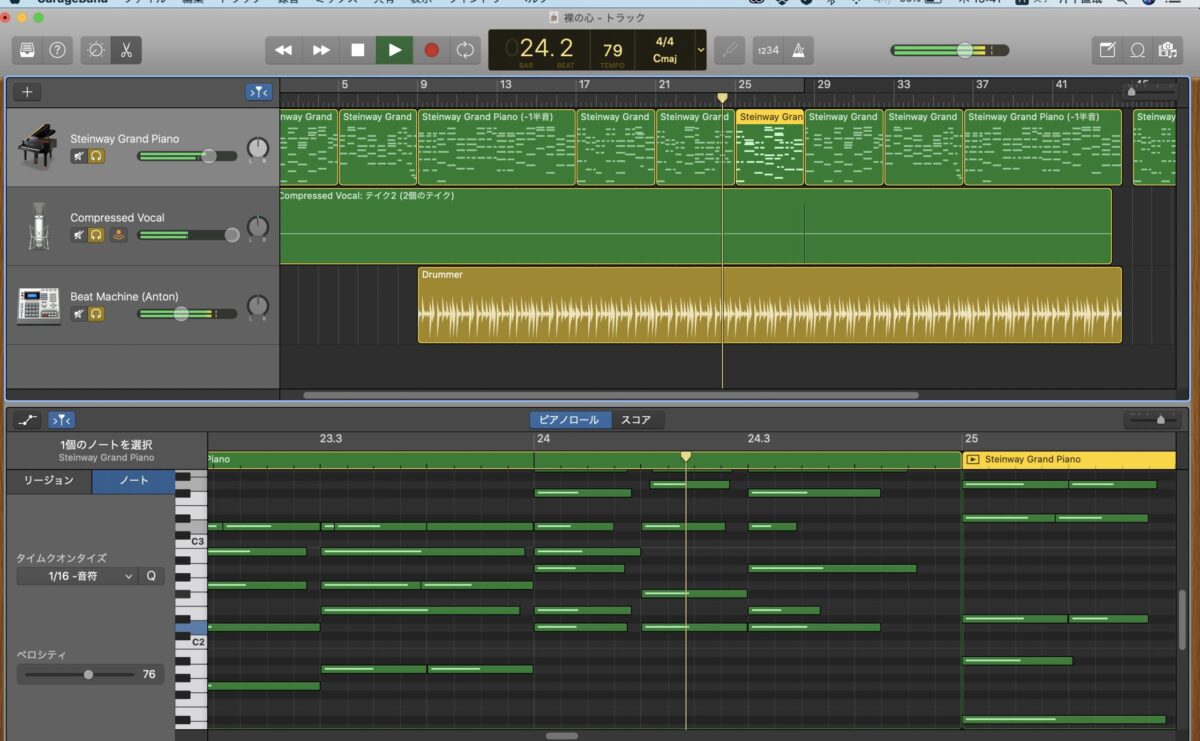Viewport: 1200px width, 741px height.
Task: Expand the LCD display mode arrow
Action: click(701, 50)
